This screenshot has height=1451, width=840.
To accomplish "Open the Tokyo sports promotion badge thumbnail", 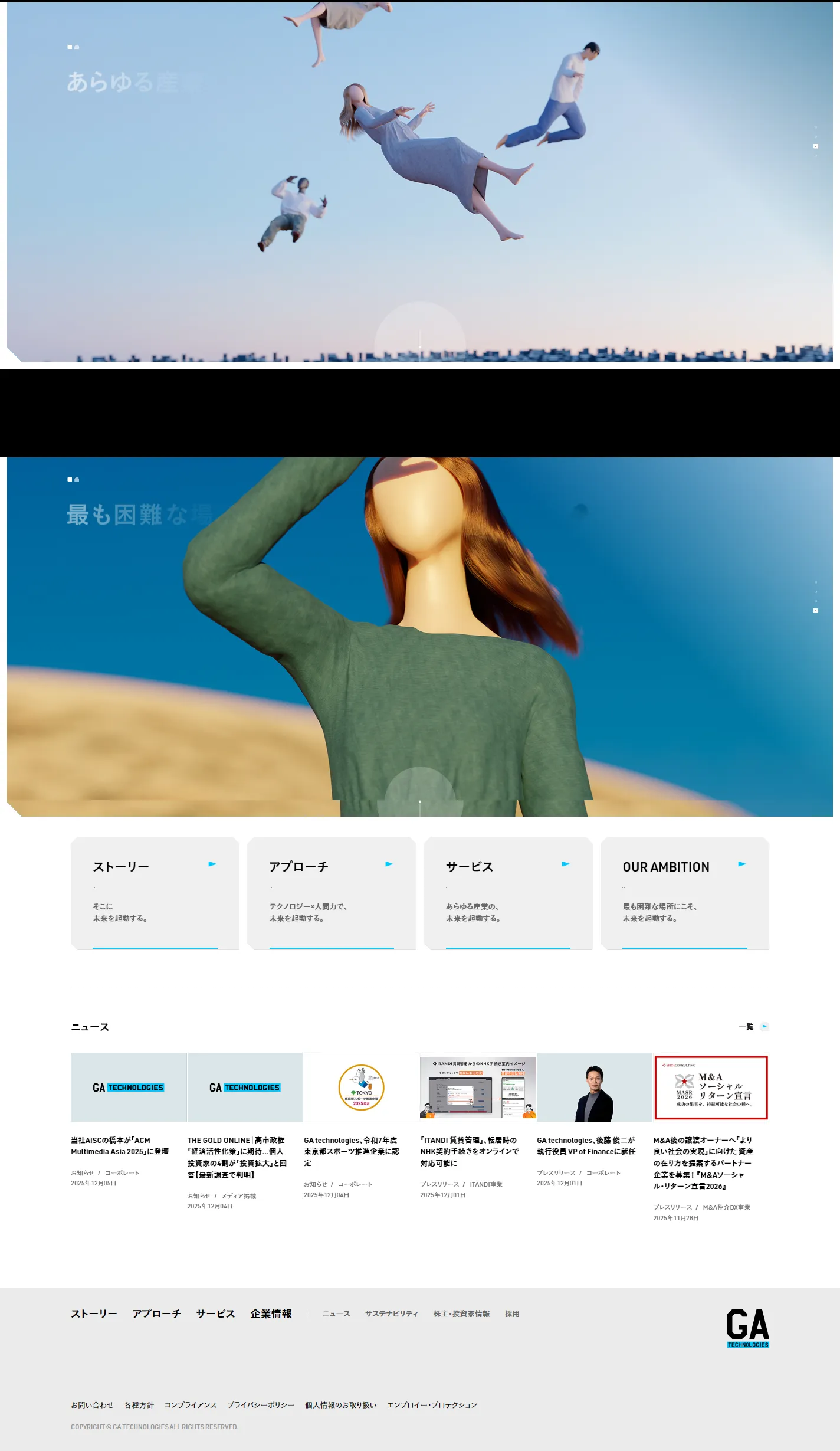I will coord(361,1088).
